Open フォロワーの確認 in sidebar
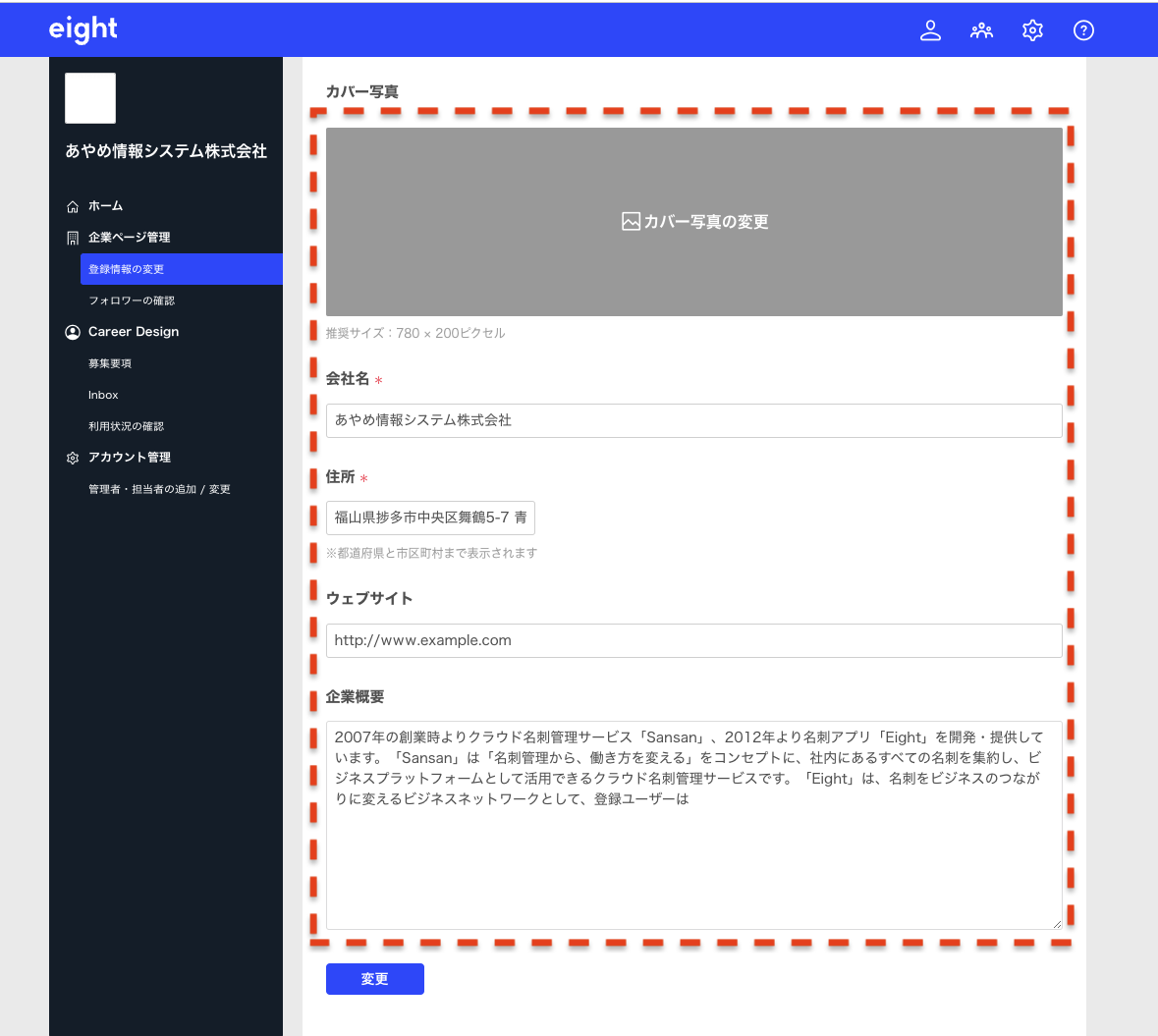The width and height of the screenshot is (1158, 1036). point(132,300)
